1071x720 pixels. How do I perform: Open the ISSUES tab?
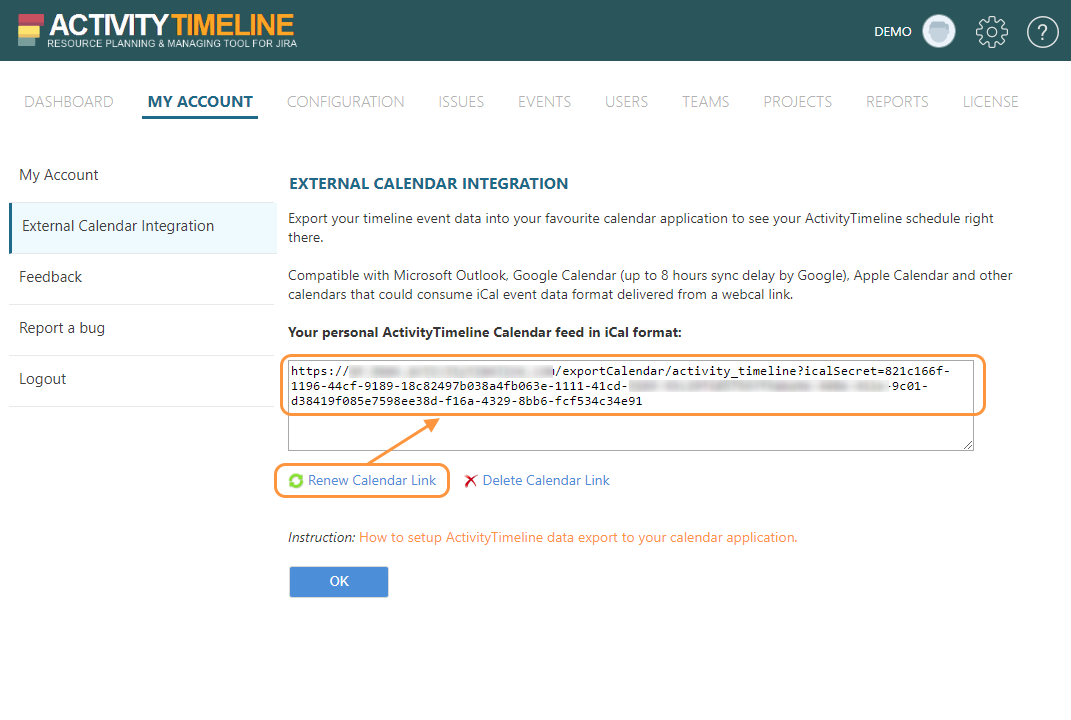[x=461, y=102]
